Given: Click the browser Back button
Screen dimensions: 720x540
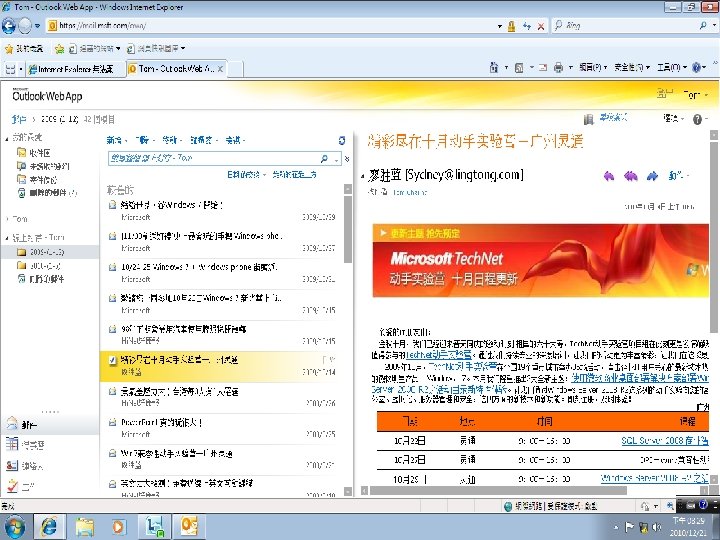Looking at the screenshot, I should [9, 26].
